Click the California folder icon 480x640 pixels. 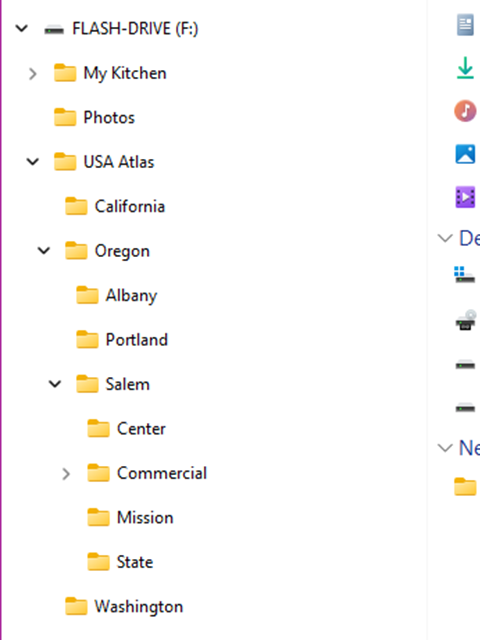click(76, 206)
